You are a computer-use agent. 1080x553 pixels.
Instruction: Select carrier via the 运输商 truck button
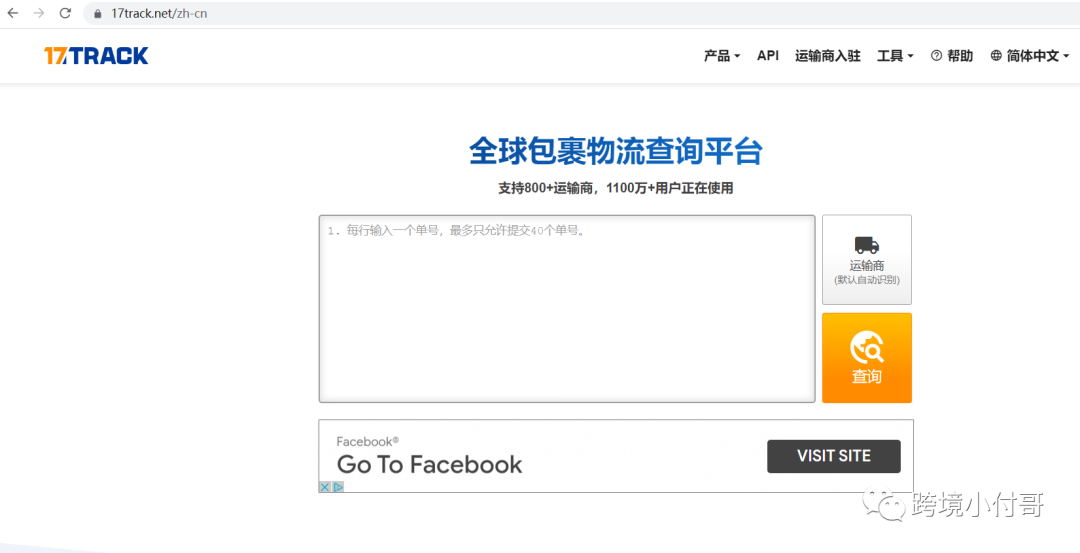tap(866, 260)
